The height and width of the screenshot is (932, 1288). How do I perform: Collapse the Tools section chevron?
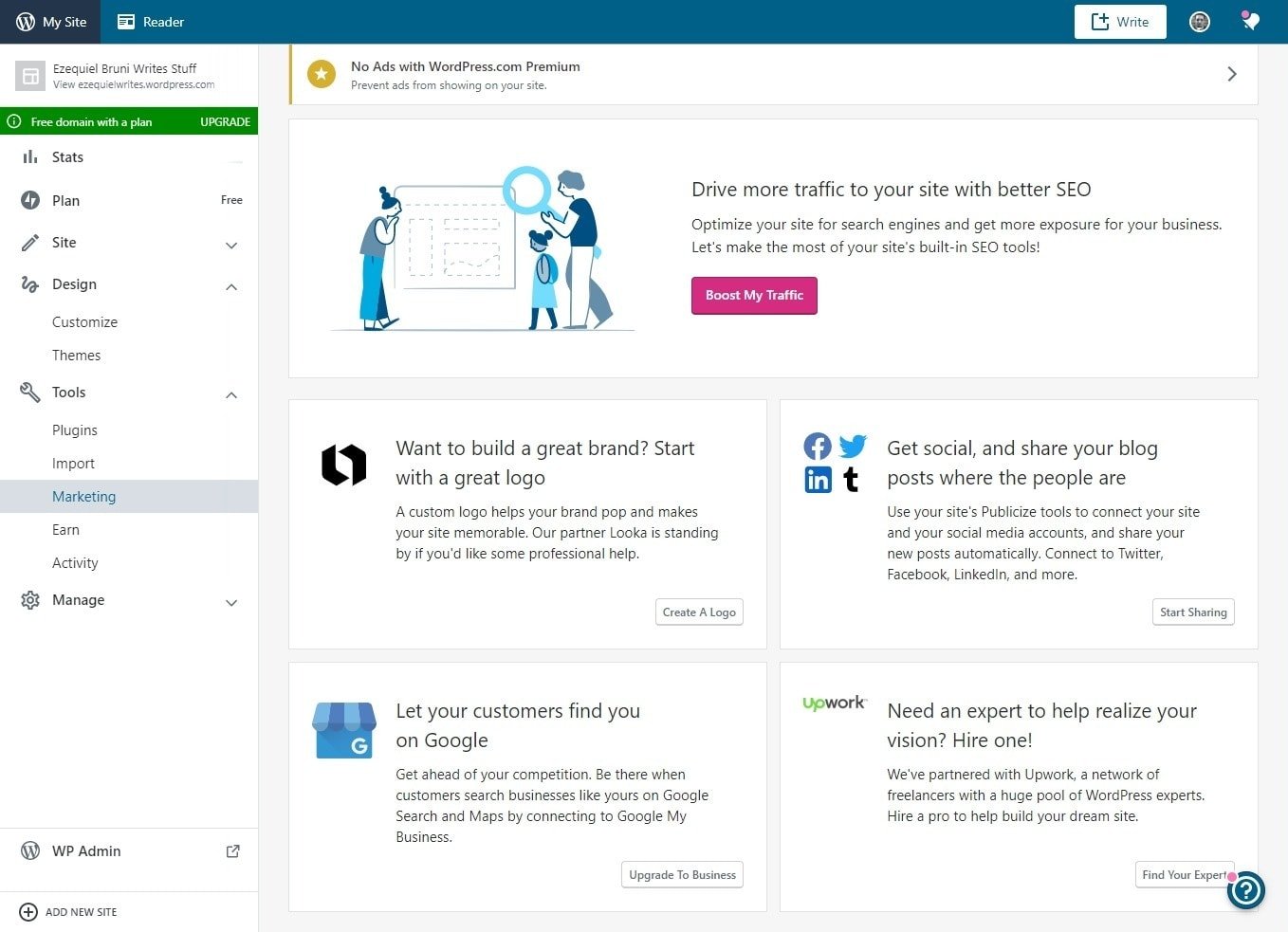[x=231, y=395]
